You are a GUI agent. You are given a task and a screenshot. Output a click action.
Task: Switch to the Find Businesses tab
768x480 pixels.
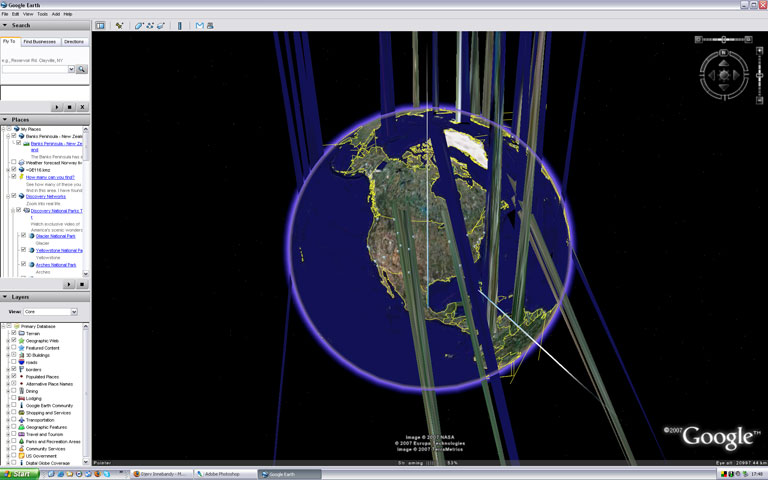click(40, 42)
